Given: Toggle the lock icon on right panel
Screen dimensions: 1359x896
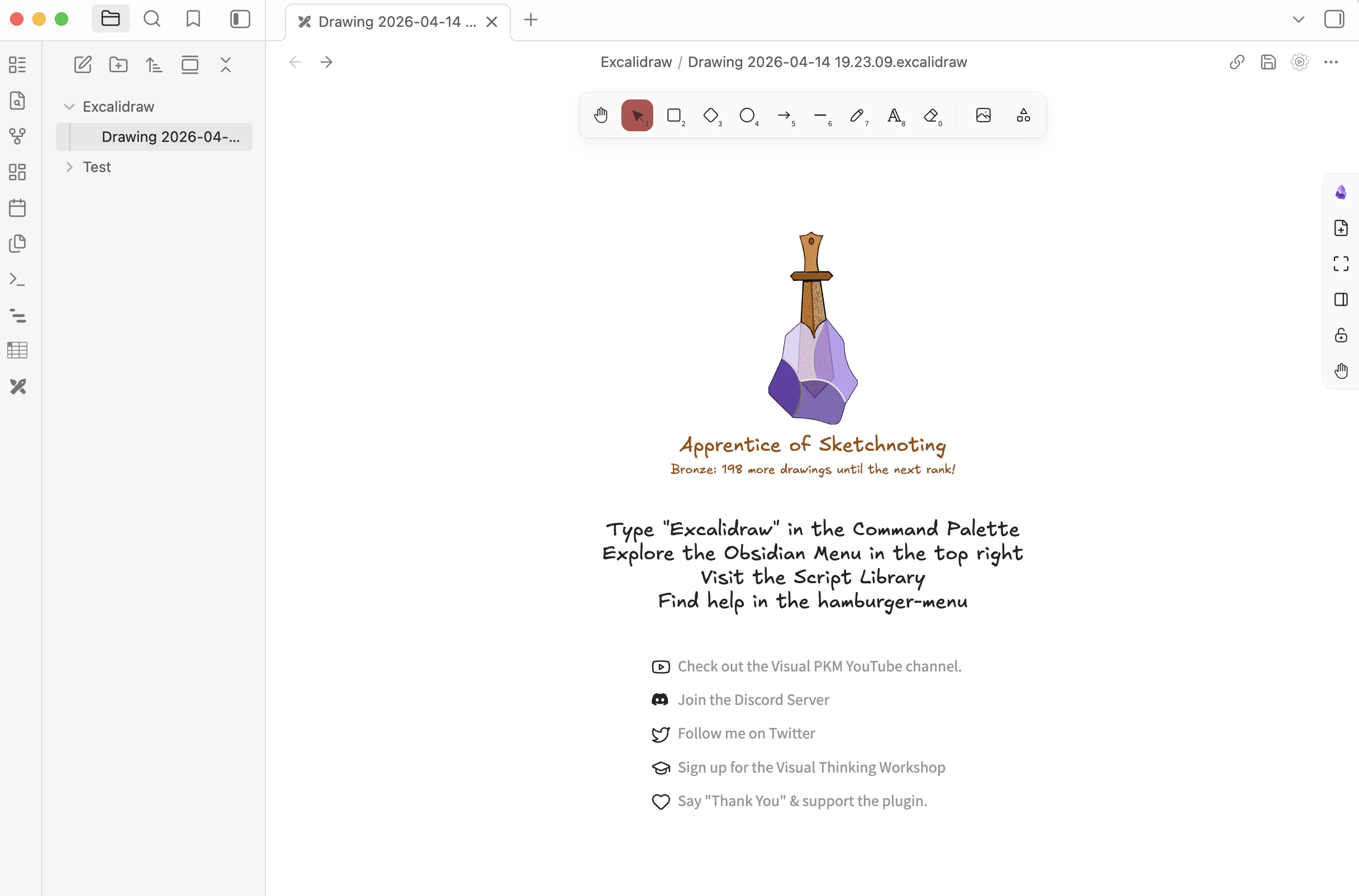Looking at the screenshot, I should click(x=1341, y=335).
